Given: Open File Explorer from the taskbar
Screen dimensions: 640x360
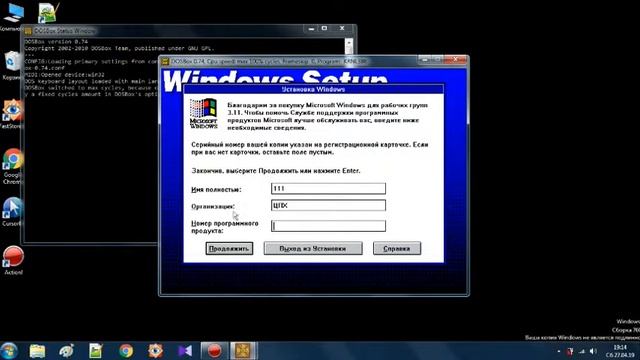Looking at the screenshot, I should (x=37, y=351).
